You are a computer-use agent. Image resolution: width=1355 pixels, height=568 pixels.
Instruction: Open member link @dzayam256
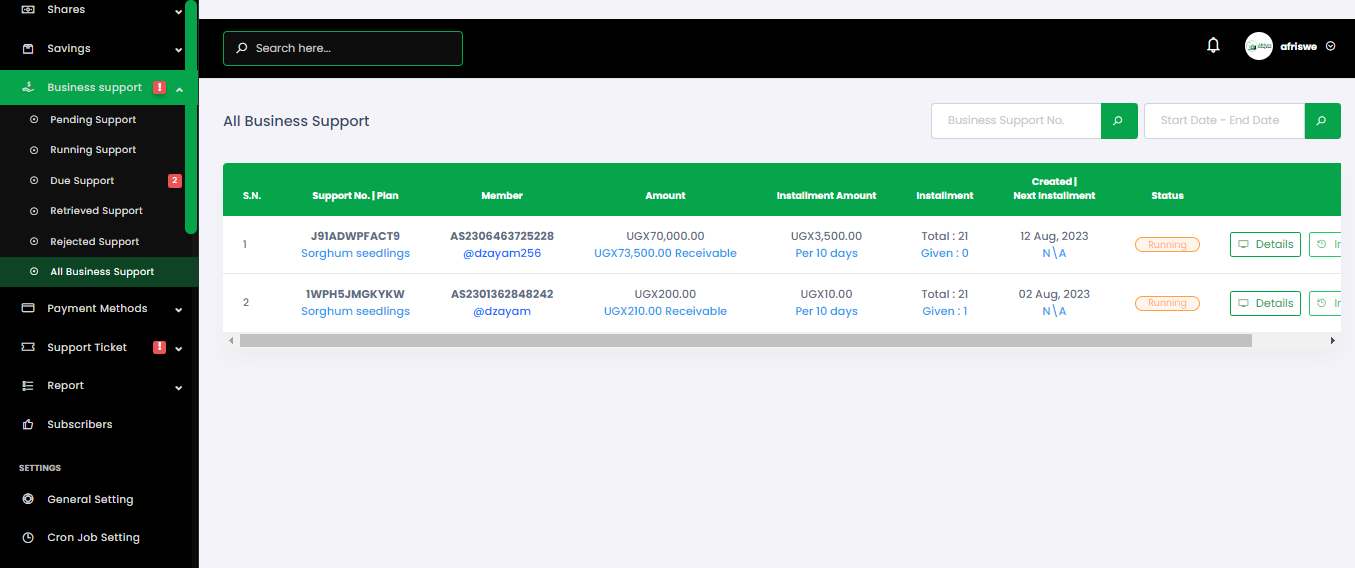[x=502, y=253]
